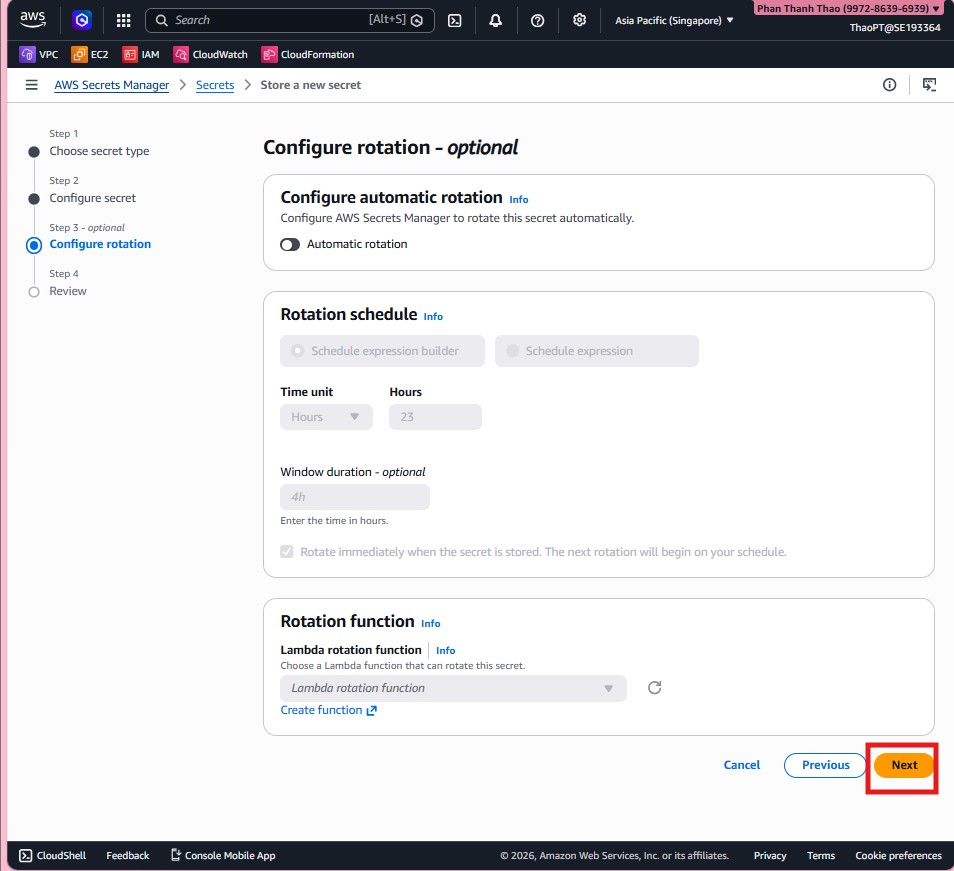Open the info panel icon near breadcrumbs
This screenshot has width=954, height=871.
tap(889, 85)
